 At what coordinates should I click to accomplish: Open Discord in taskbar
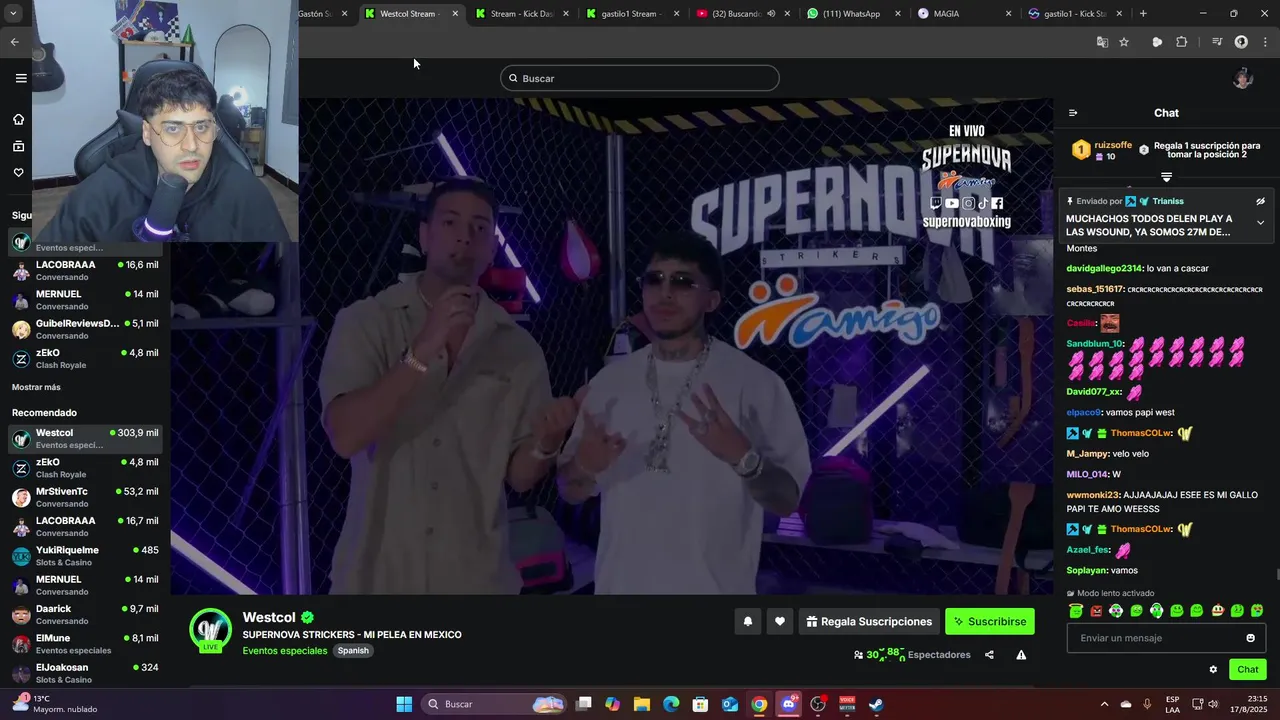(x=789, y=704)
